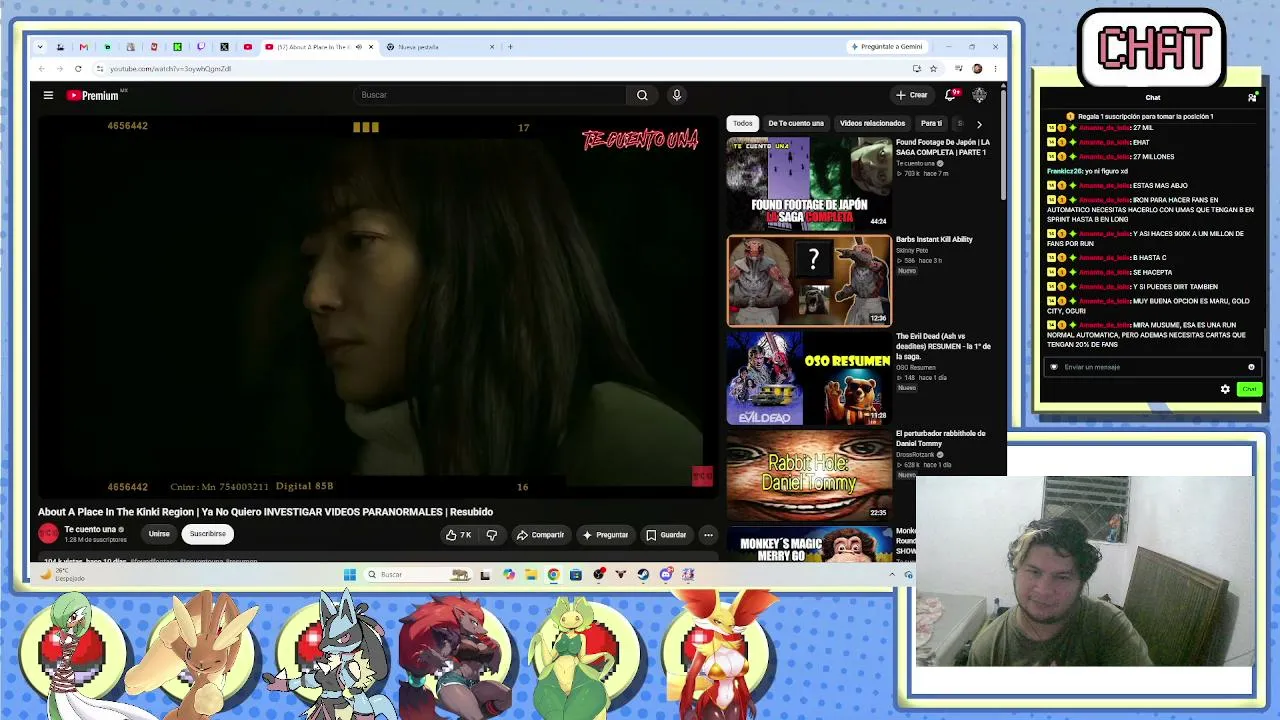
Task: Open The Evil Dead resumen thumbnail
Action: tap(809, 379)
